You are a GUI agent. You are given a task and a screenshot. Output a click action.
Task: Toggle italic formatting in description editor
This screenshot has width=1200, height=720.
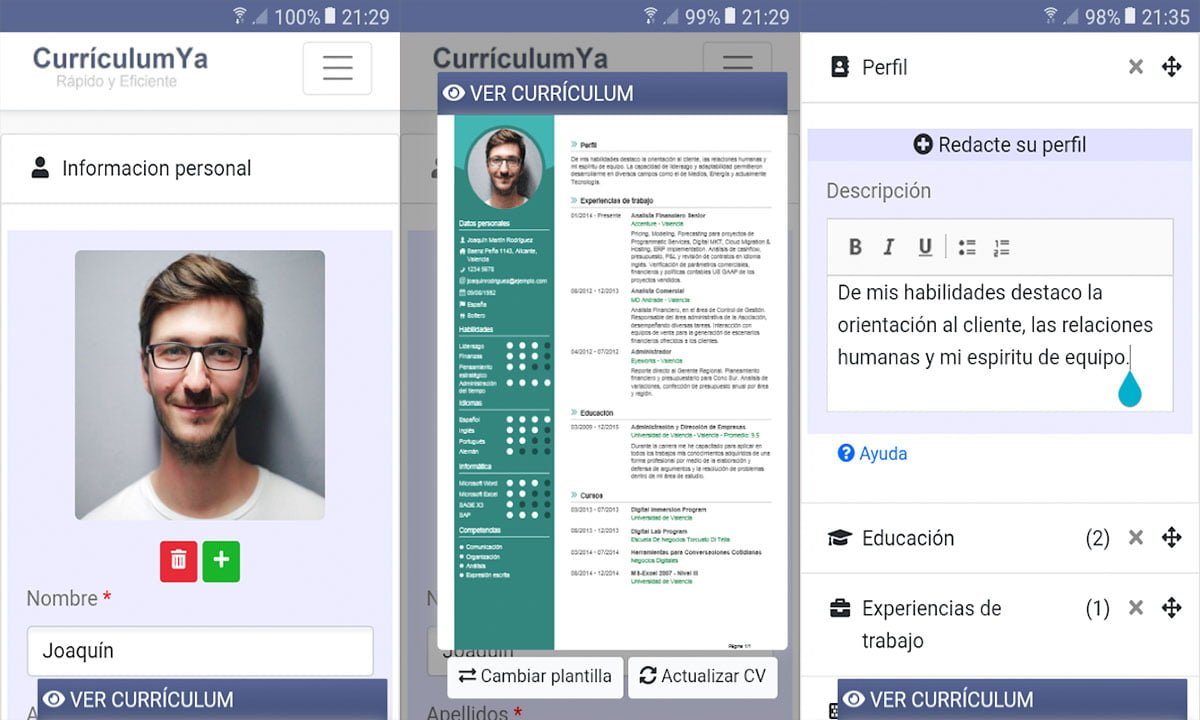coord(889,247)
